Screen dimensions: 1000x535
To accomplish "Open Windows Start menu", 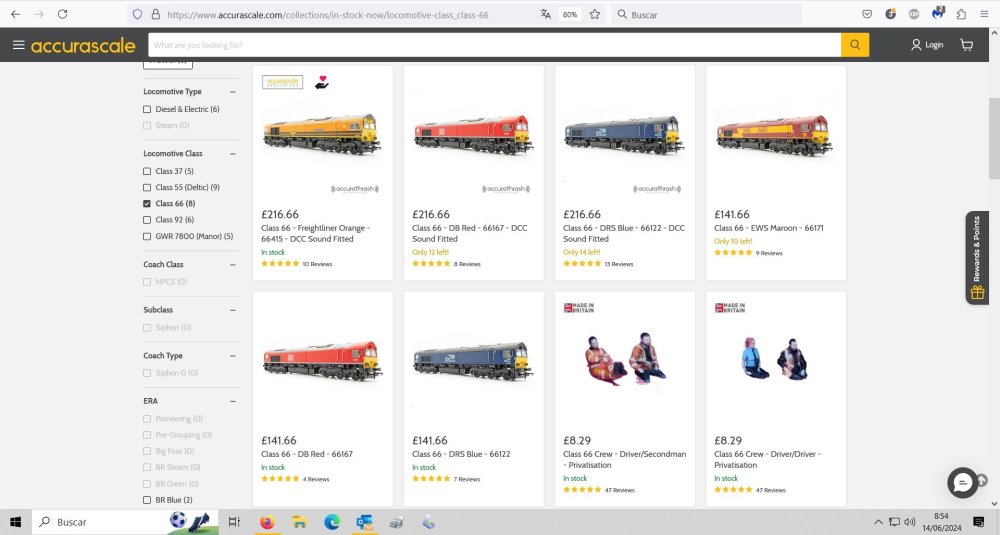I will tap(15, 522).
